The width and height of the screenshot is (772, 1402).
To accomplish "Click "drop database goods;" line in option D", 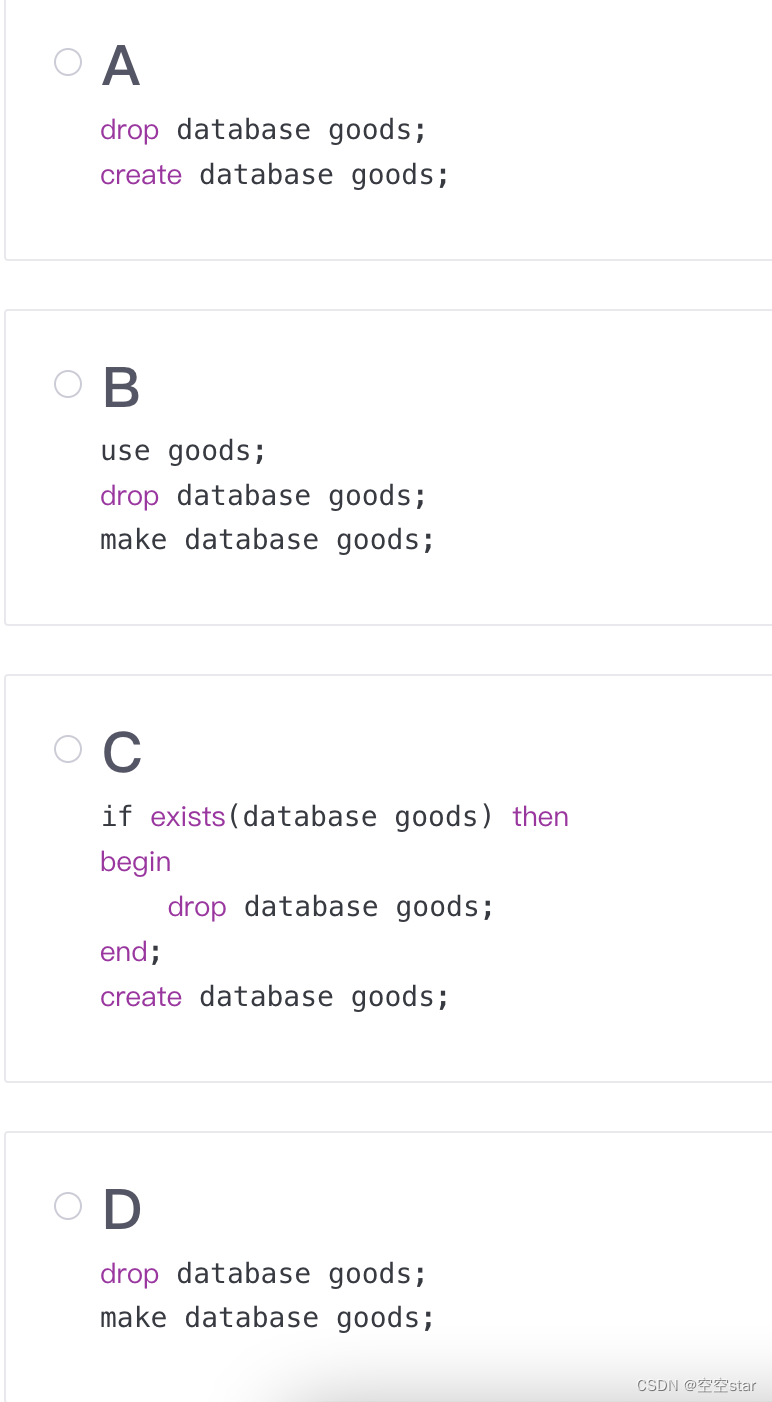I will pyautogui.click(x=264, y=1274).
